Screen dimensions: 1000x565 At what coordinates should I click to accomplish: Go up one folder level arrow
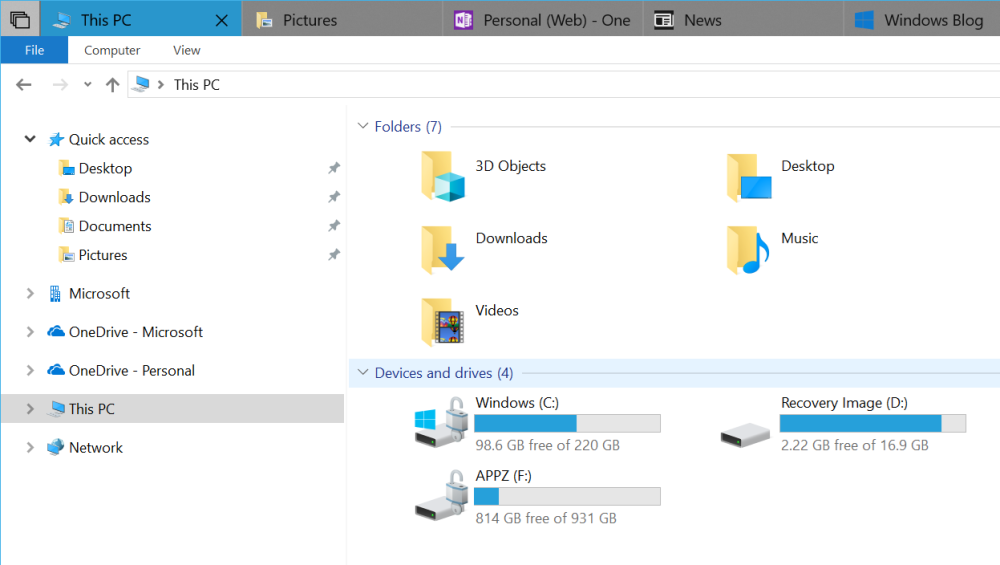[x=113, y=85]
